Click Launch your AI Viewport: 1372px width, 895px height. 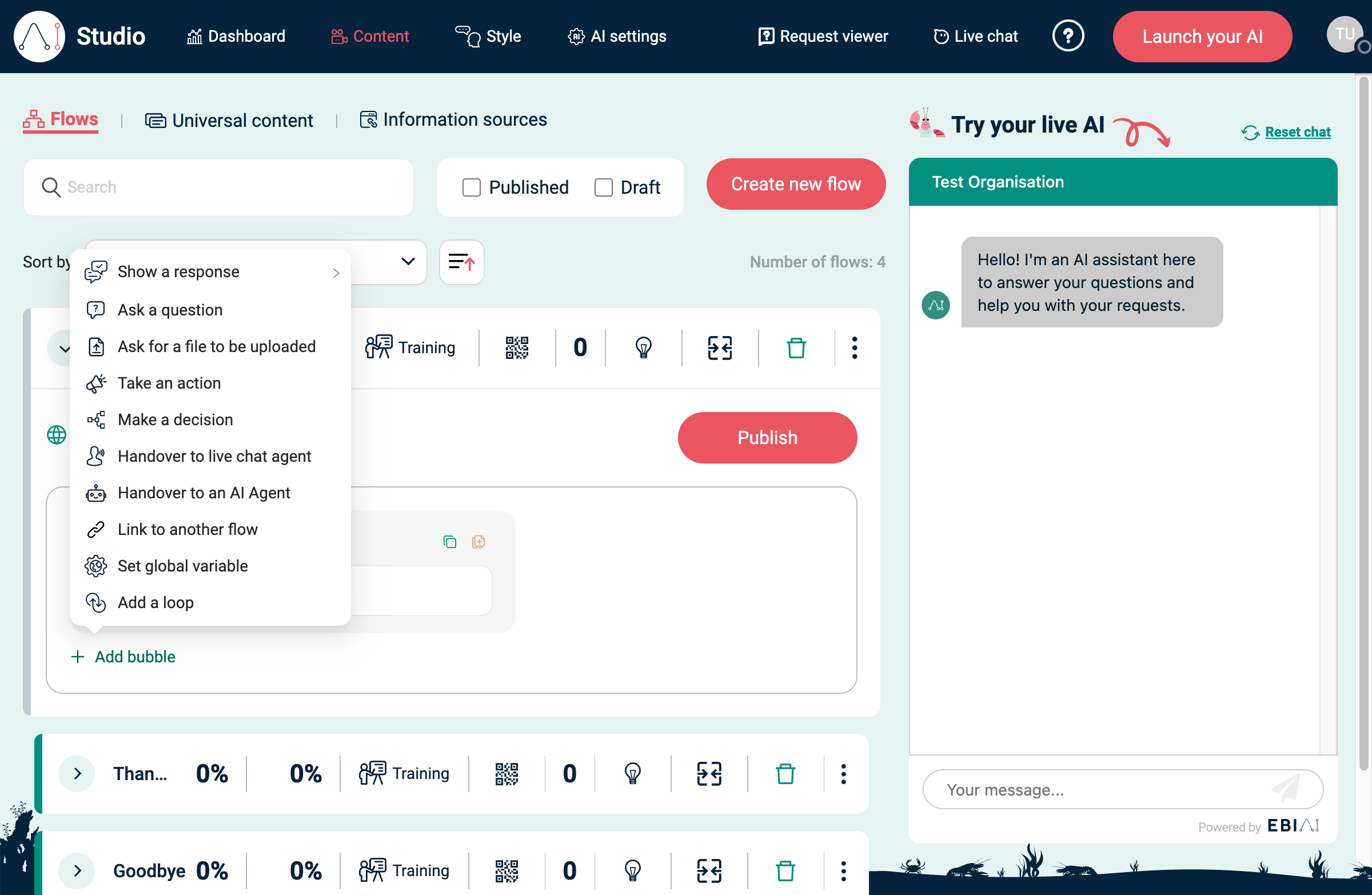click(1202, 36)
